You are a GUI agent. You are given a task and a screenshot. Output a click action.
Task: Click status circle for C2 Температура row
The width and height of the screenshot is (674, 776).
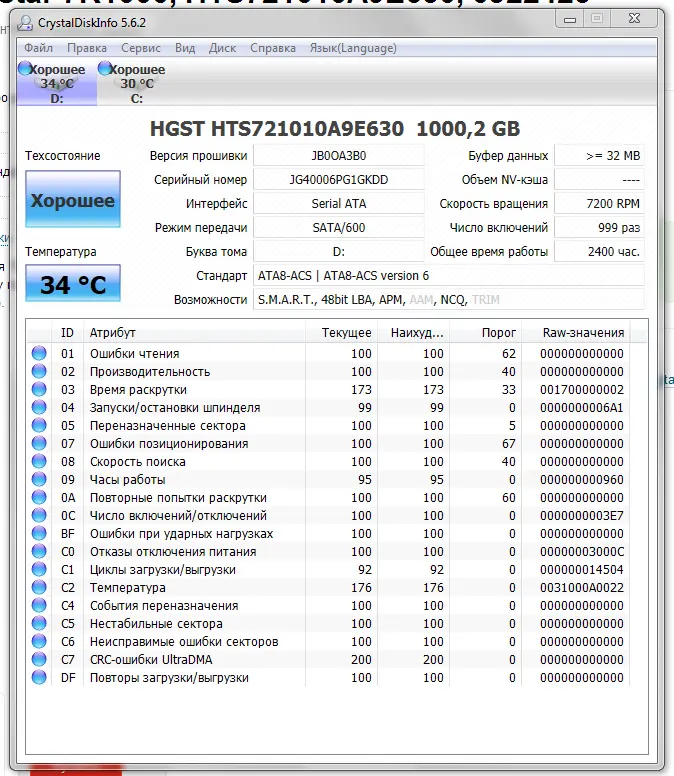pyautogui.click(x=39, y=587)
